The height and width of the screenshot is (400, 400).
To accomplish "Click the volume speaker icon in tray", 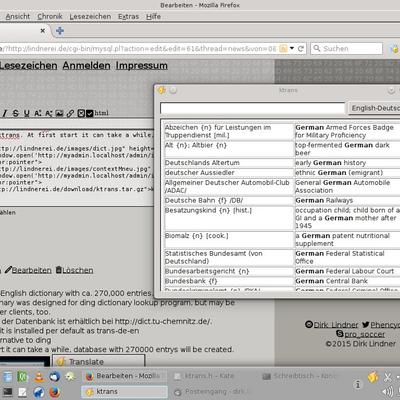I will 387,392.
